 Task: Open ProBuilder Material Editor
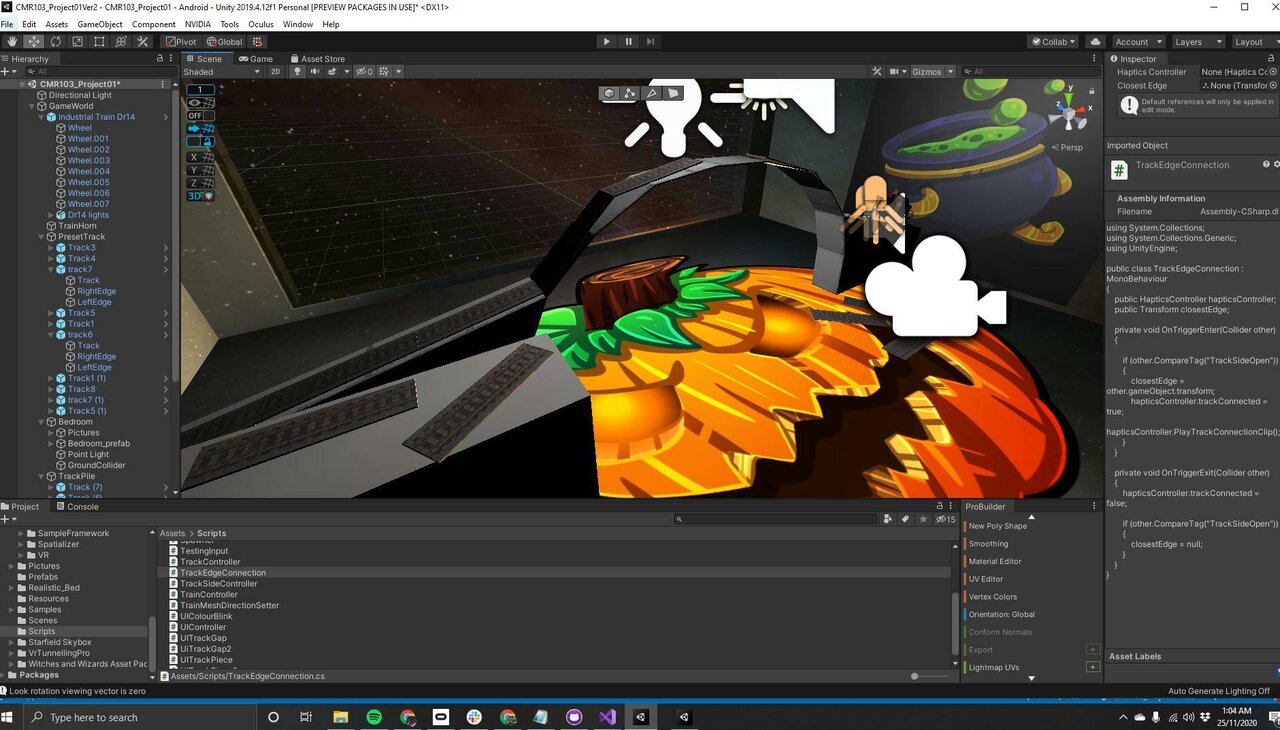[995, 561]
